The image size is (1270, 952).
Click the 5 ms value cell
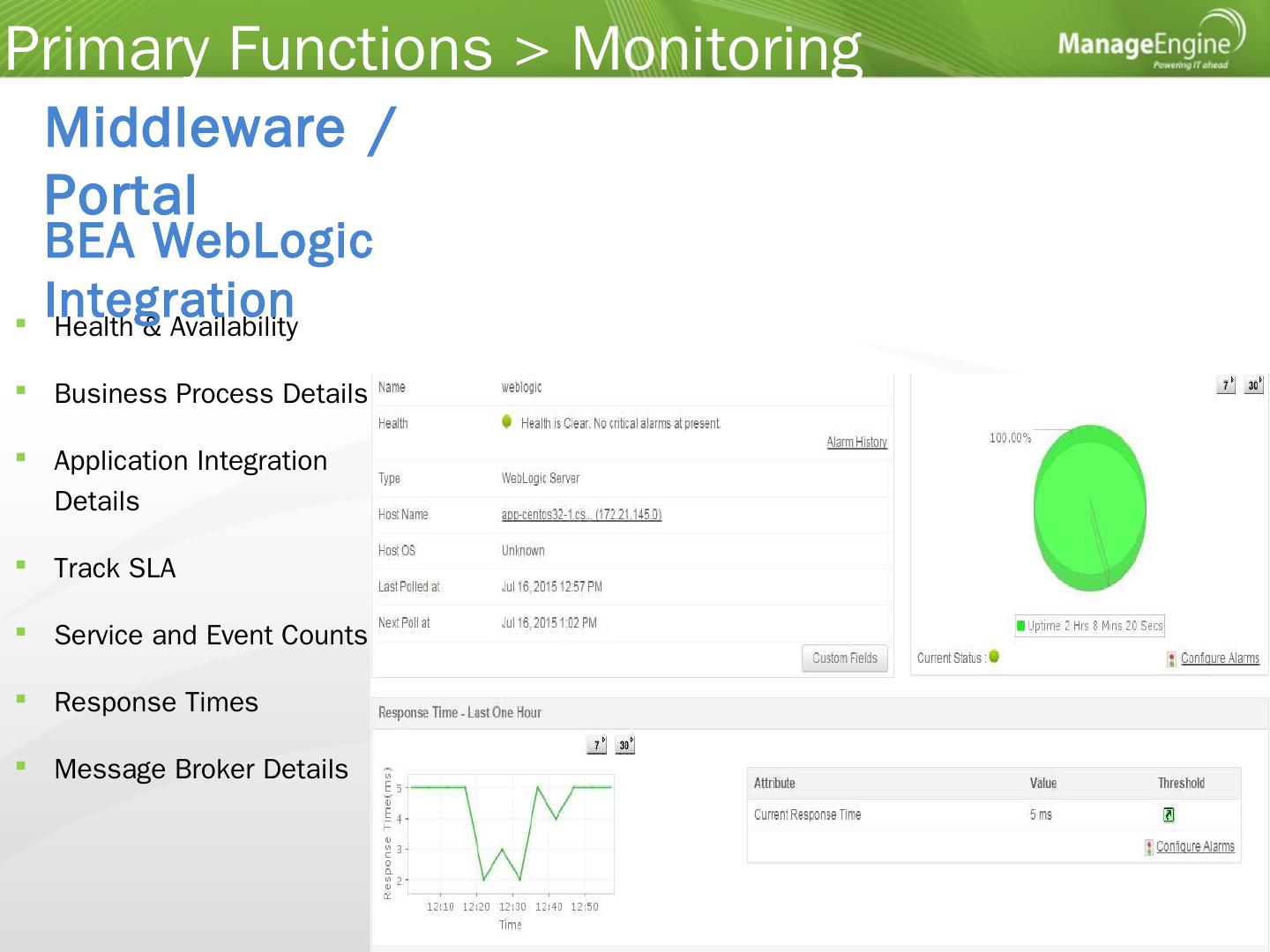[1041, 814]
